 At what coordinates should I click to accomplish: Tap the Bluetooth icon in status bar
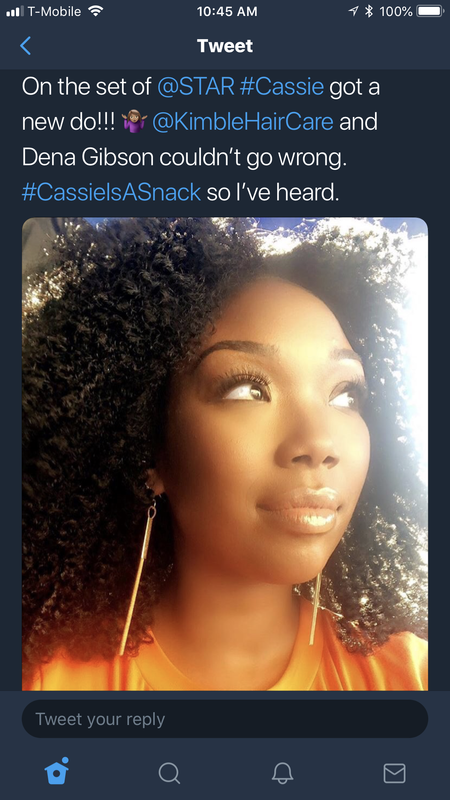(x=369, y=11)
